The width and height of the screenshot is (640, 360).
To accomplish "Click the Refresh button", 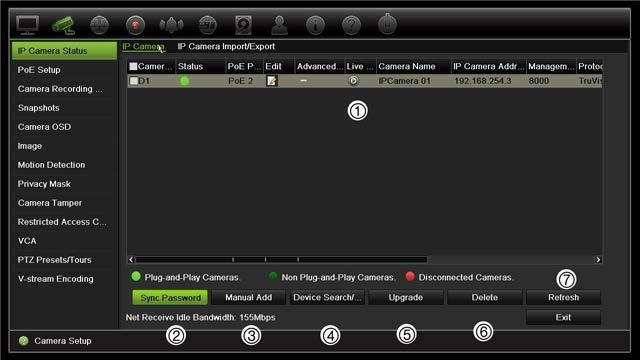I will click(x=563, y=298).
